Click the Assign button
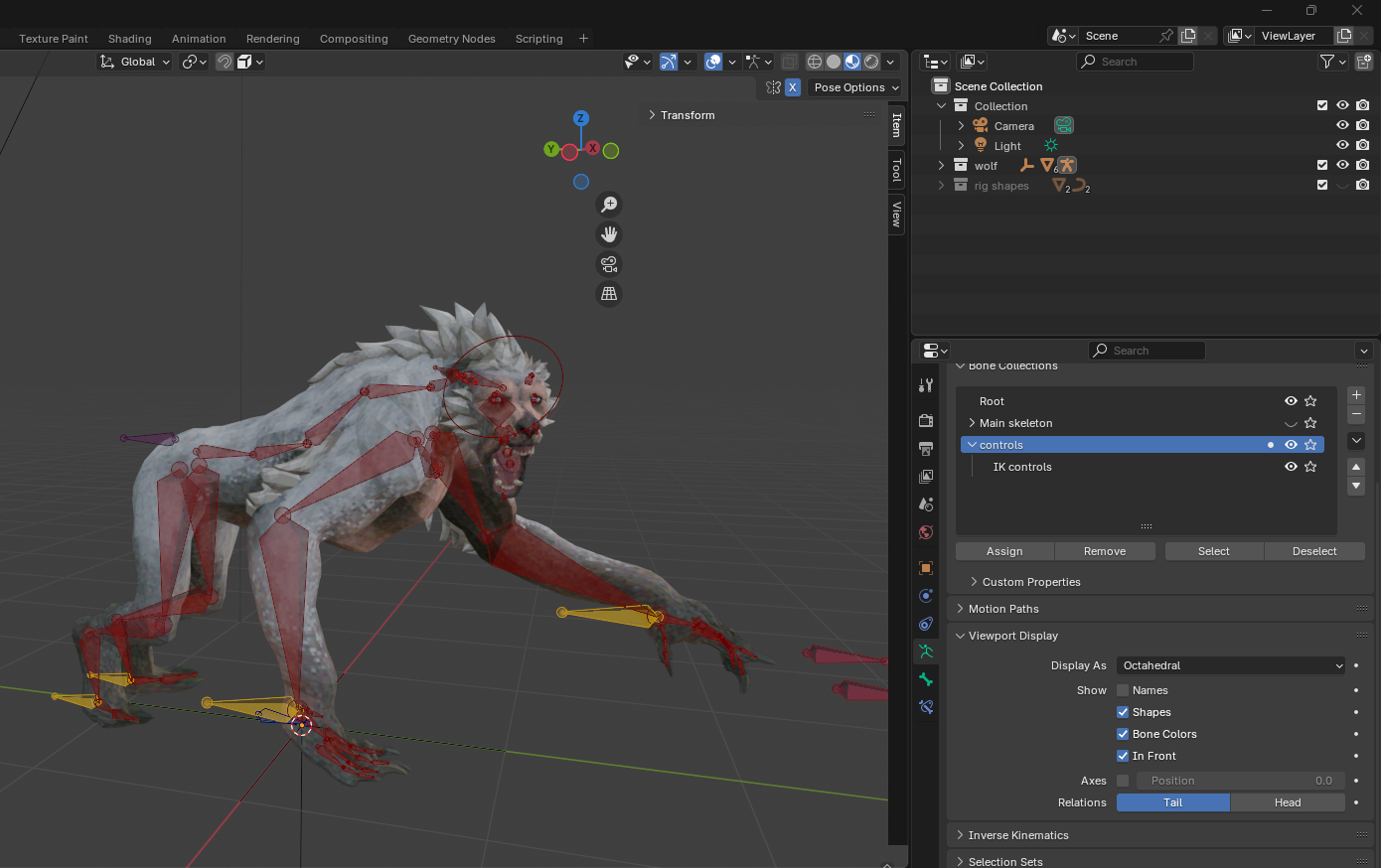 1004,551
